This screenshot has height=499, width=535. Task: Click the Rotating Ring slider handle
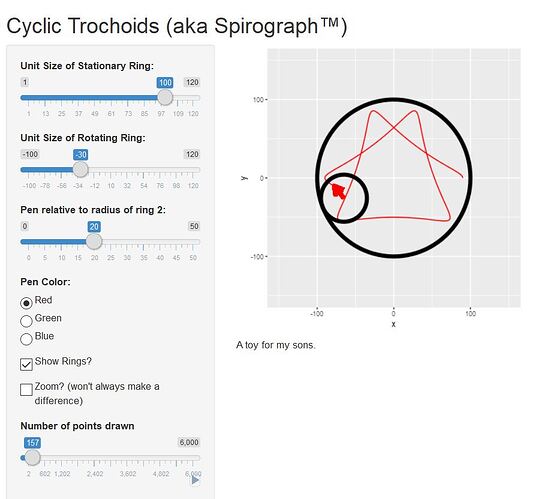point(81,170)
